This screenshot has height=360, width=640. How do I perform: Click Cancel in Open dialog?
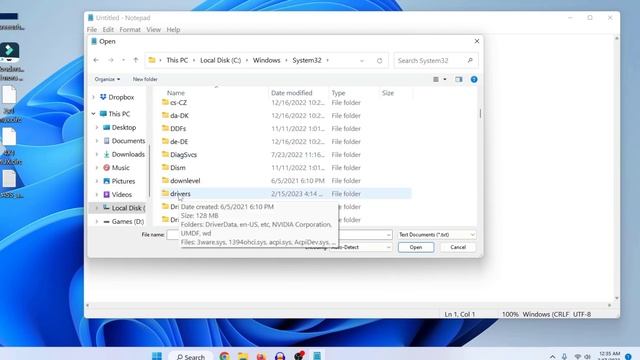tap(458, 247)
